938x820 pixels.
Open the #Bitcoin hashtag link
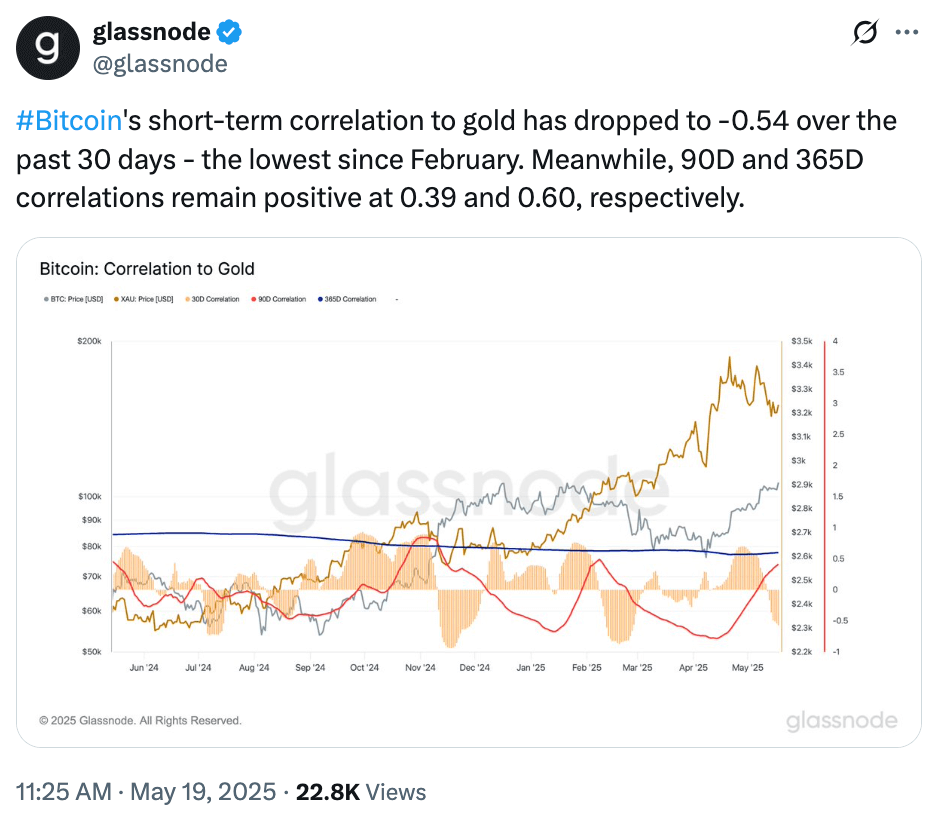point(68,121)
